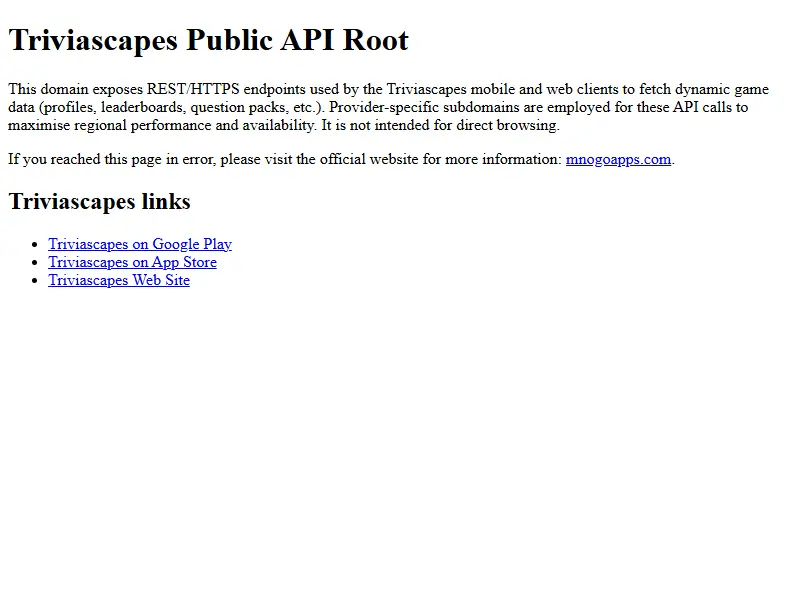Open the mnogoapps.com link
This screenshot has height=600, width=800.
click(x=618, y=160)
